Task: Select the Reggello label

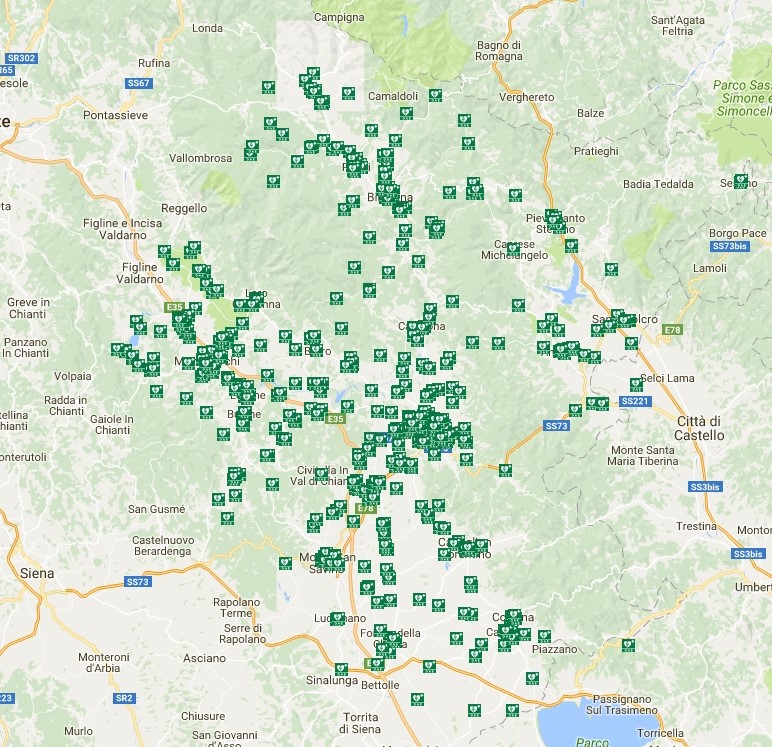Action: click(x=184, y=208)
